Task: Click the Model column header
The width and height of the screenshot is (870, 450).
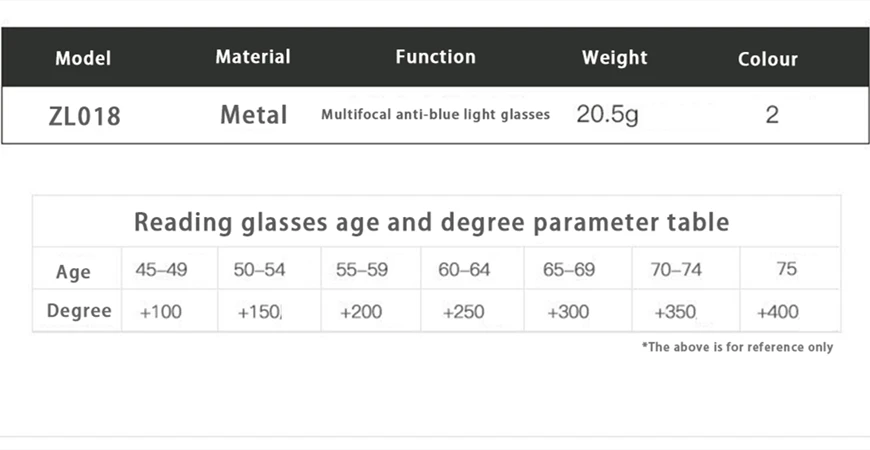Action: click(x=83, y=58)
